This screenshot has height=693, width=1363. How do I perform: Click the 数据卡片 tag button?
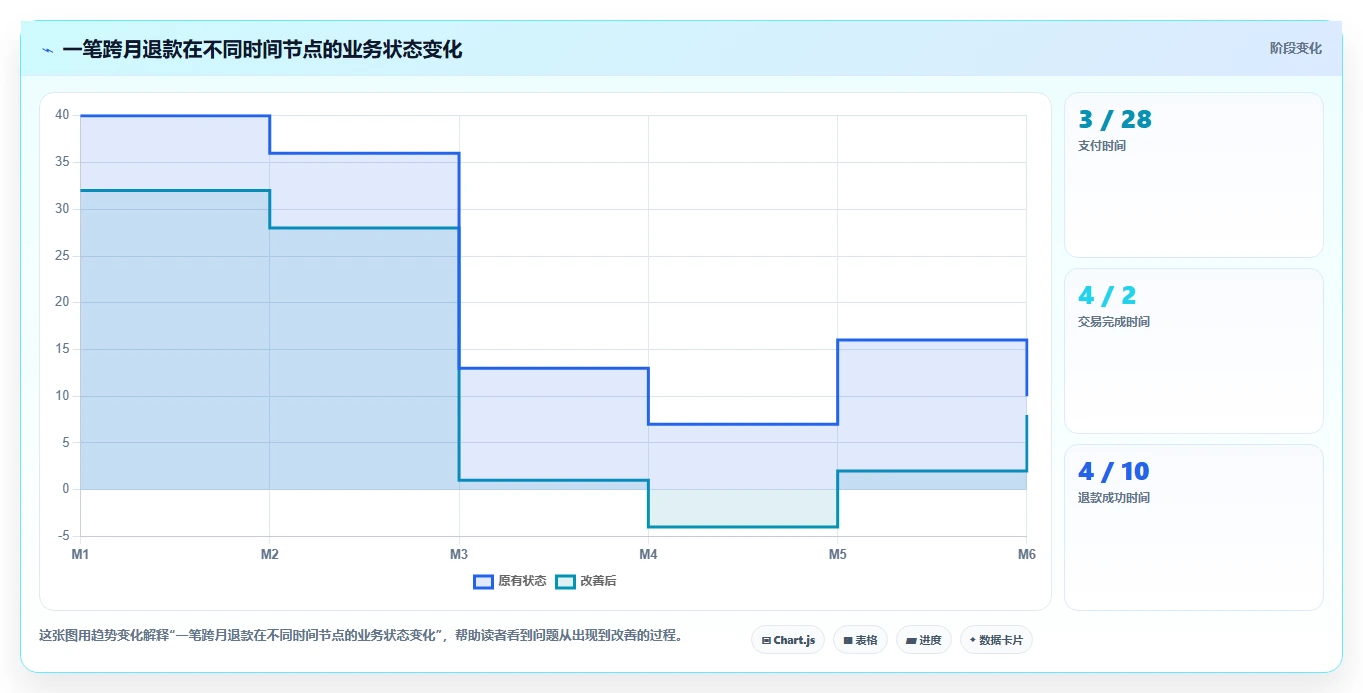coord(996,640)
